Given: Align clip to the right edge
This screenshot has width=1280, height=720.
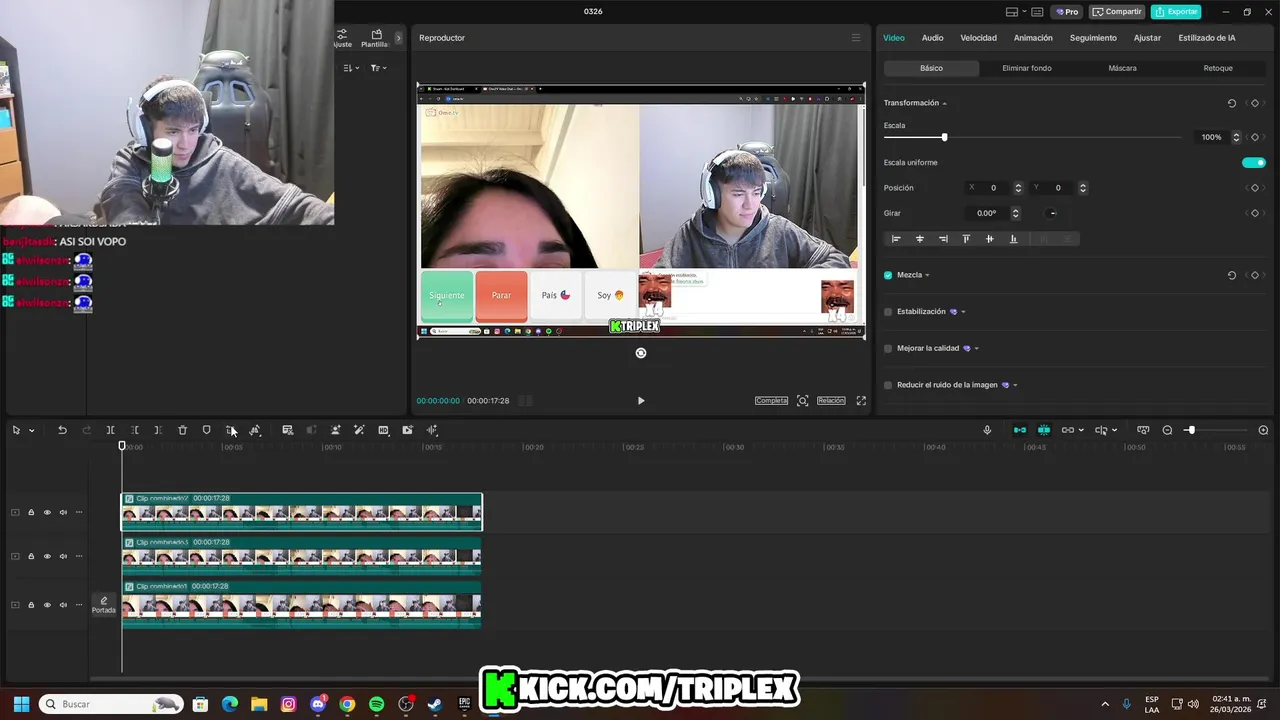Looking at the screenshot, I should point(943,239).
